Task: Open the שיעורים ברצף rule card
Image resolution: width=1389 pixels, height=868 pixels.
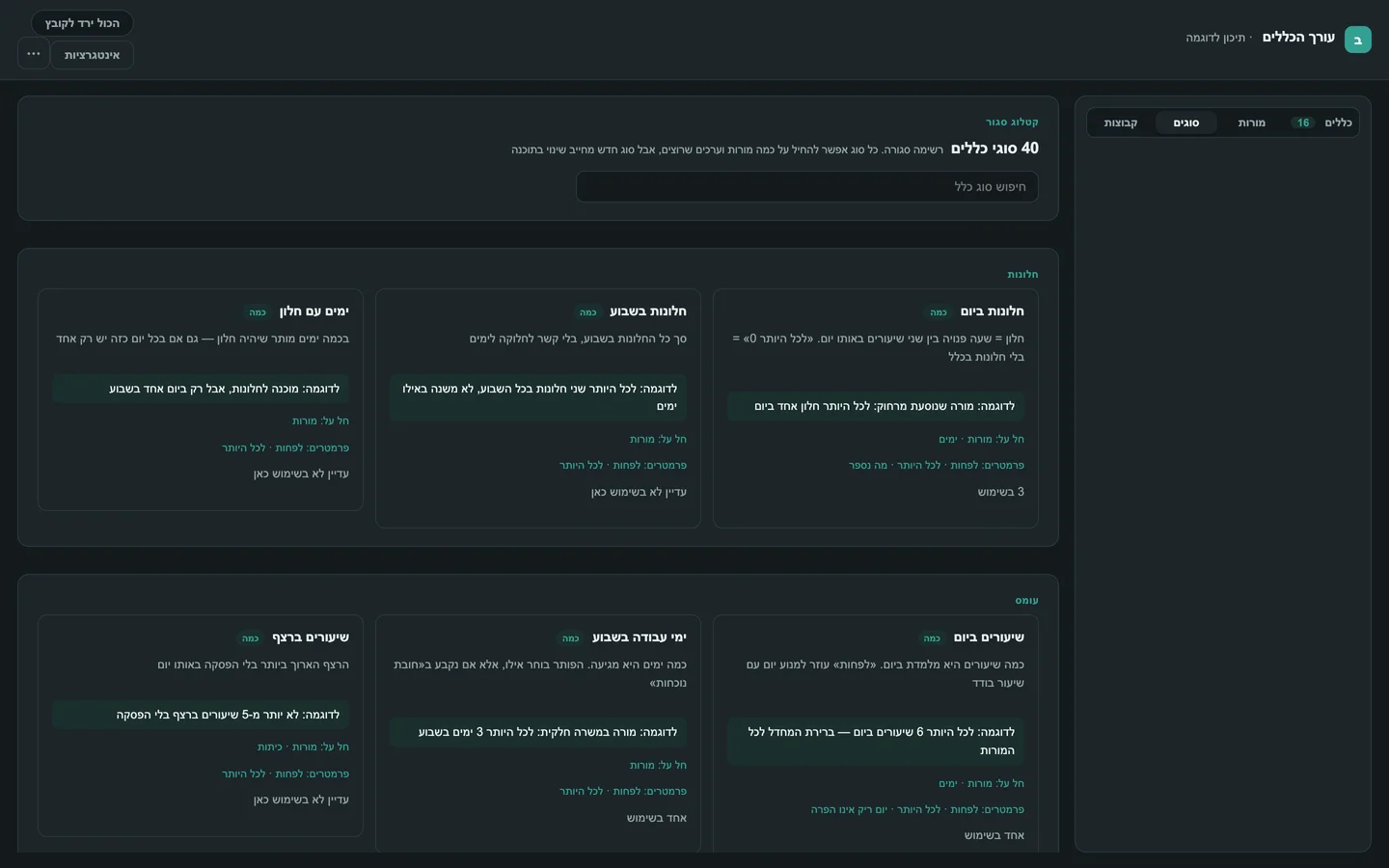Action: (x=201, y=725)
